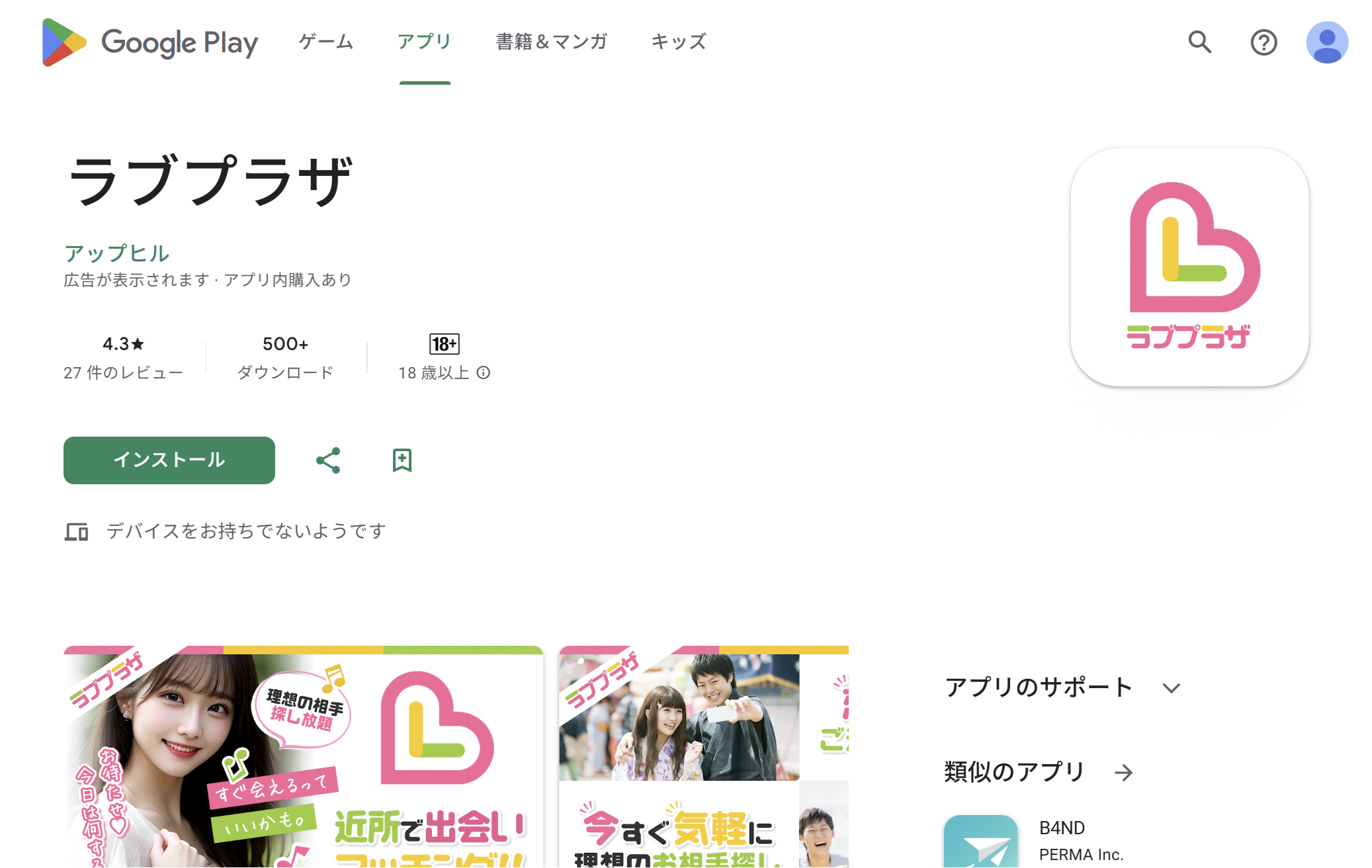Click the Google Play logo

[x=150, y=42]
